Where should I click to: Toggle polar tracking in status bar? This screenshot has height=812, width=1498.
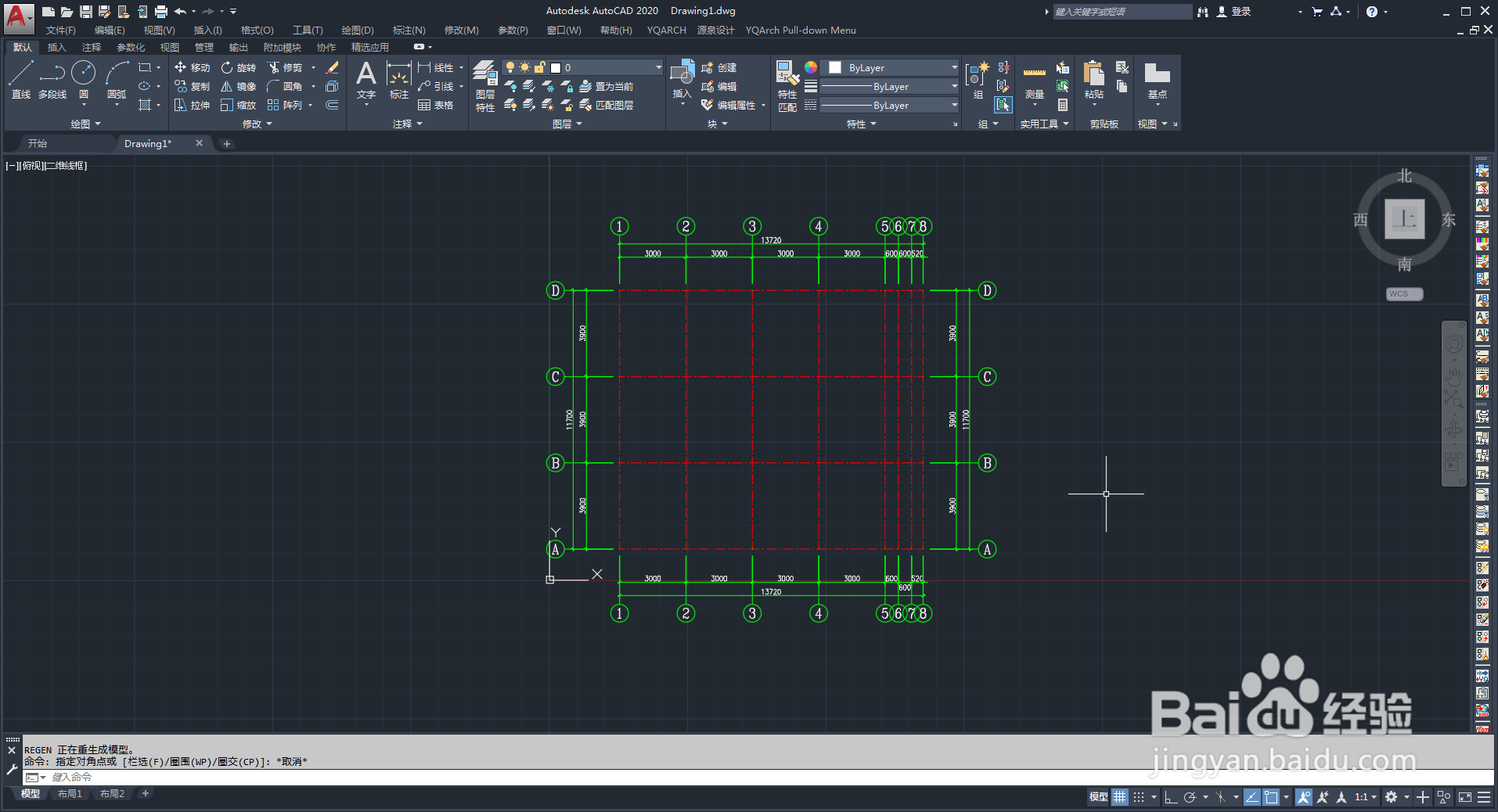[x=1190, y=797]
